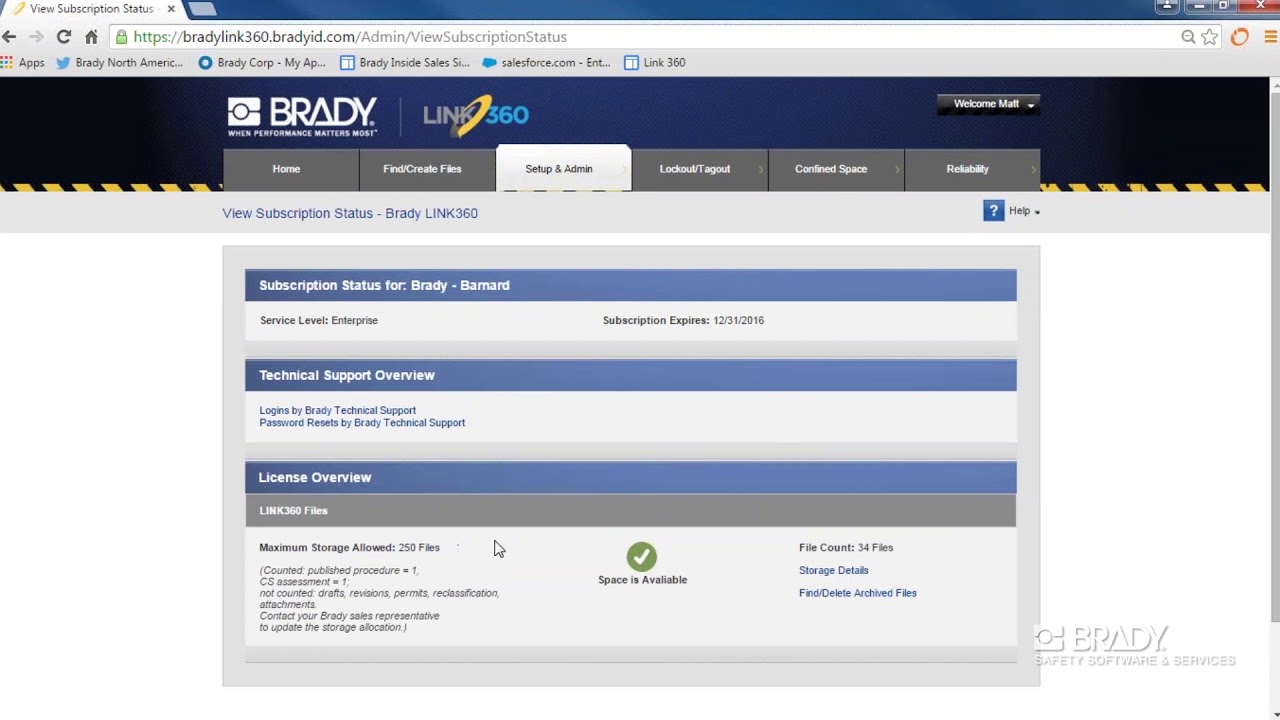
Task: Expand the Setup & Admin menu arrow
Action: coord(625,170)
